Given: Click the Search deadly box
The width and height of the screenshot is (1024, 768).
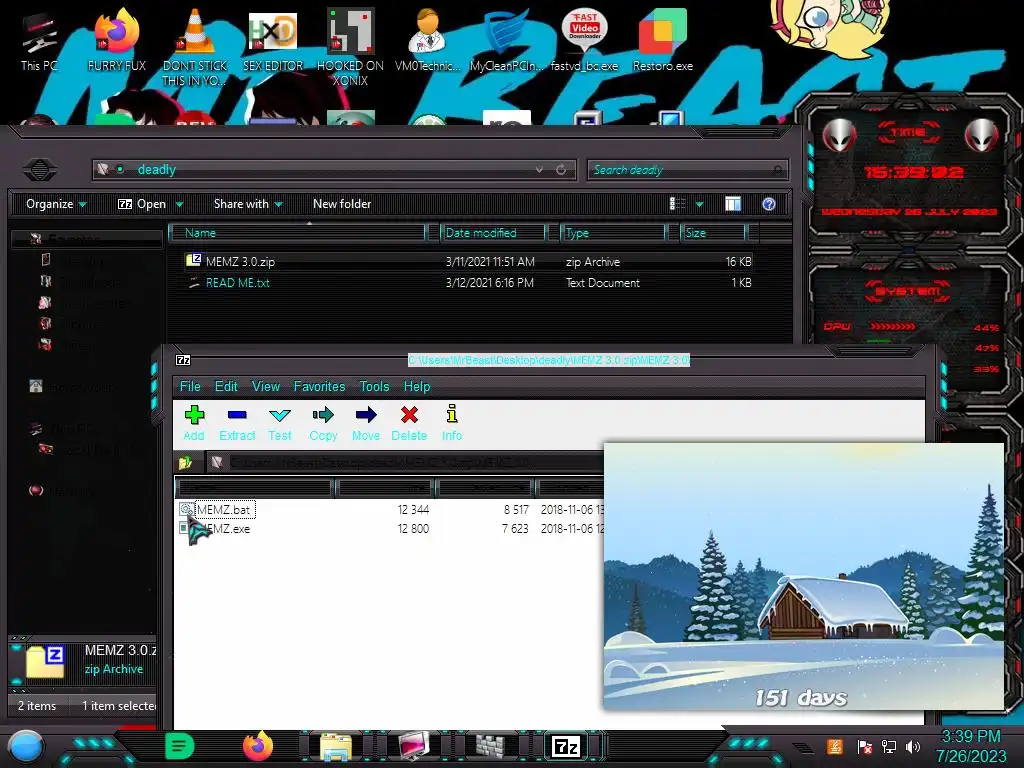Looking at the screenshot, I should (687, 170).
